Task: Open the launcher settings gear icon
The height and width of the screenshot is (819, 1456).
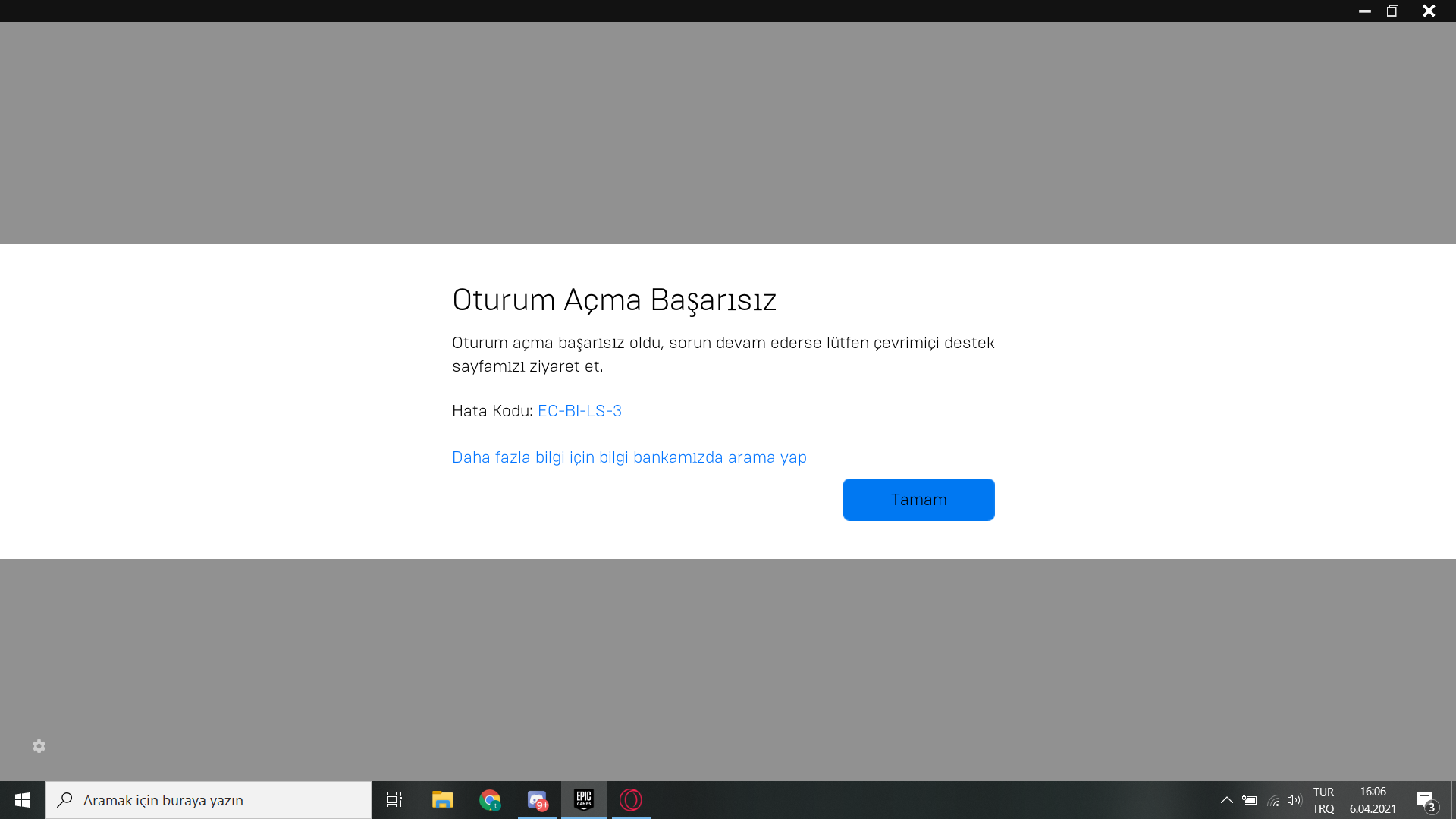Action: click(x=39, y=746)
